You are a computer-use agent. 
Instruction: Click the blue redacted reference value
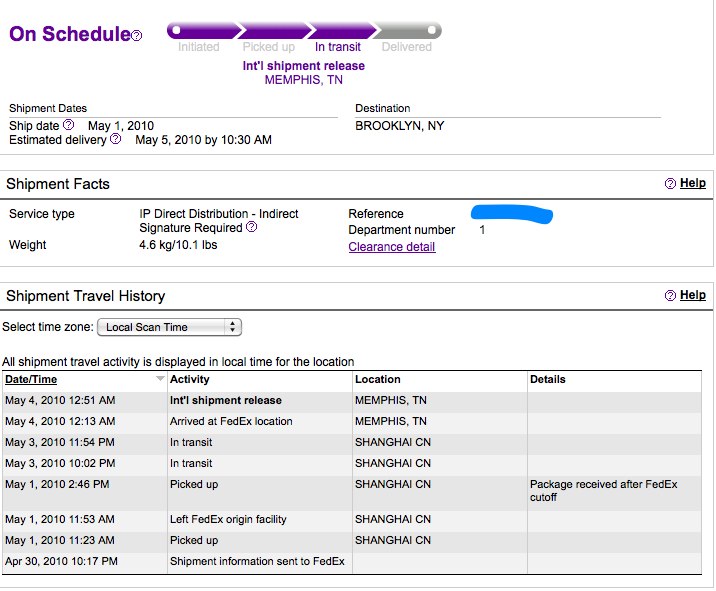[512, 214]
